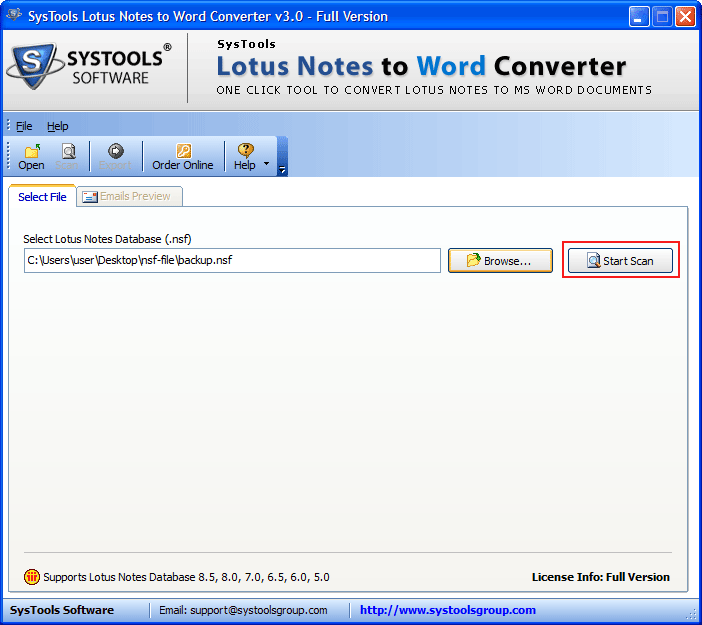Open the File menu
Image resolution: width=702 pixels, height=625 pixels.
click(24, 126)
